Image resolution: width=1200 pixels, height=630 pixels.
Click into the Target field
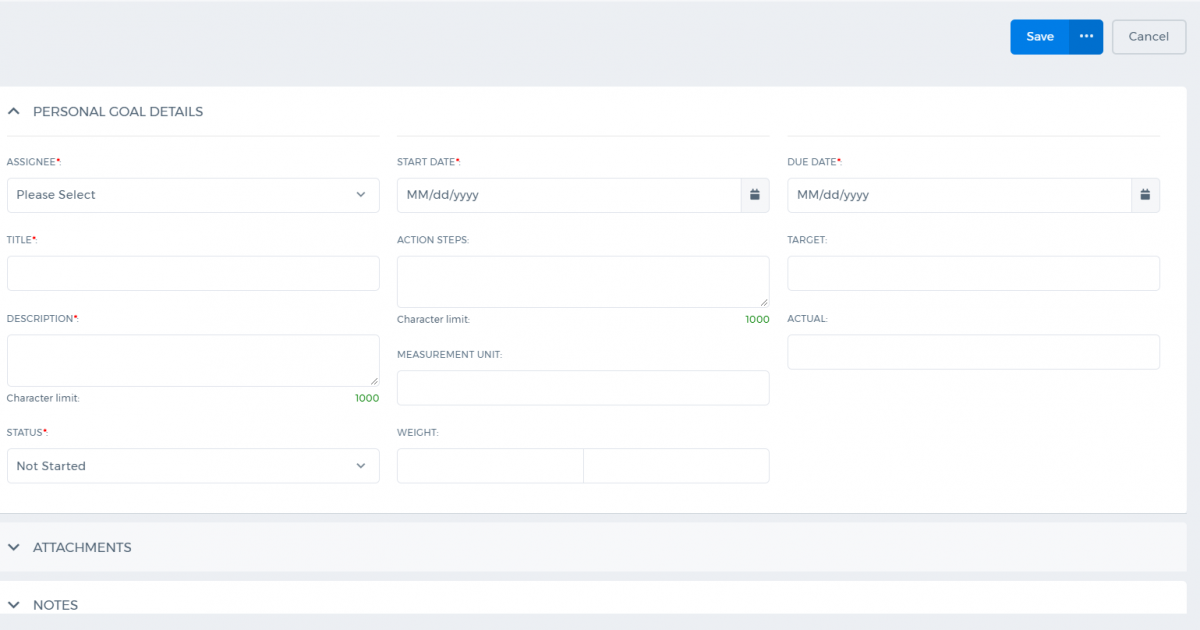click(x=974, y=273)
